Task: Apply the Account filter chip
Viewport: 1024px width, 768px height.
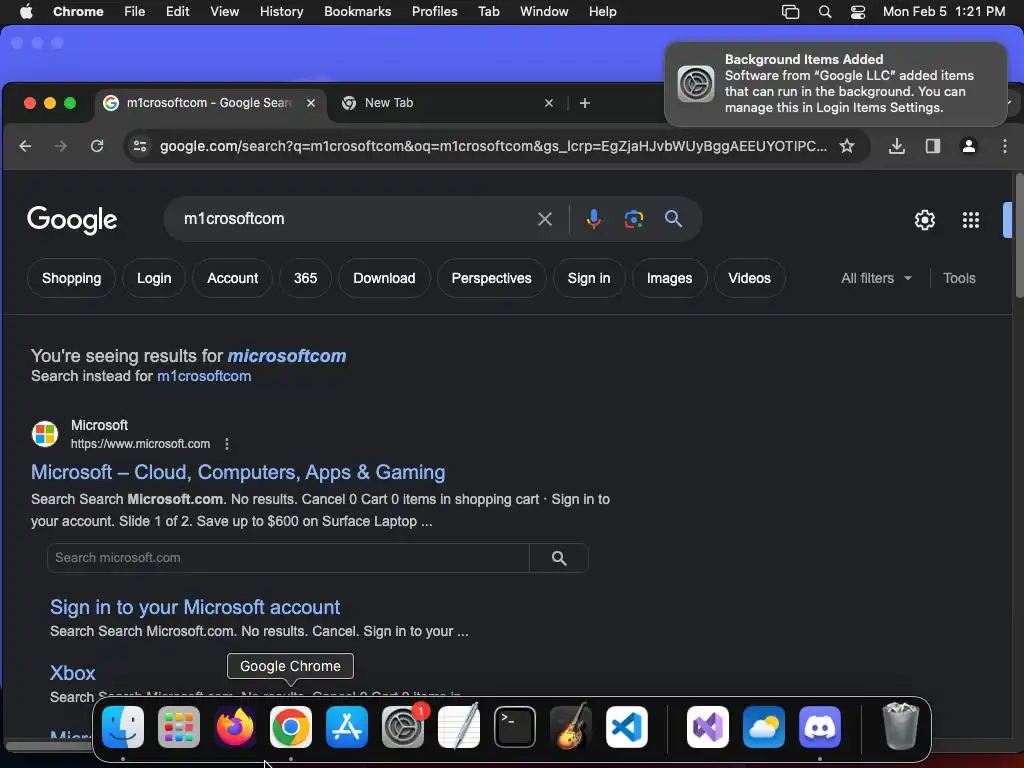Action: tap(232, 279)
